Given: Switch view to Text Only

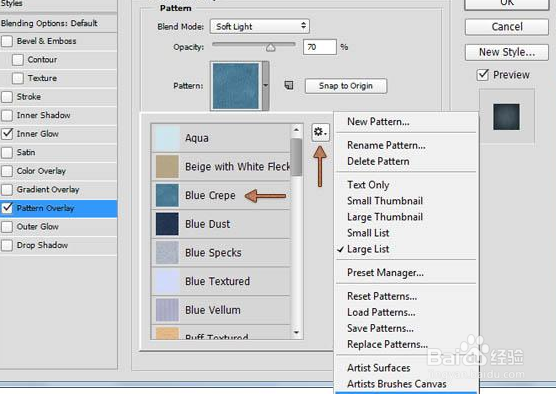Looking at the screenshot, I should 368,185.
